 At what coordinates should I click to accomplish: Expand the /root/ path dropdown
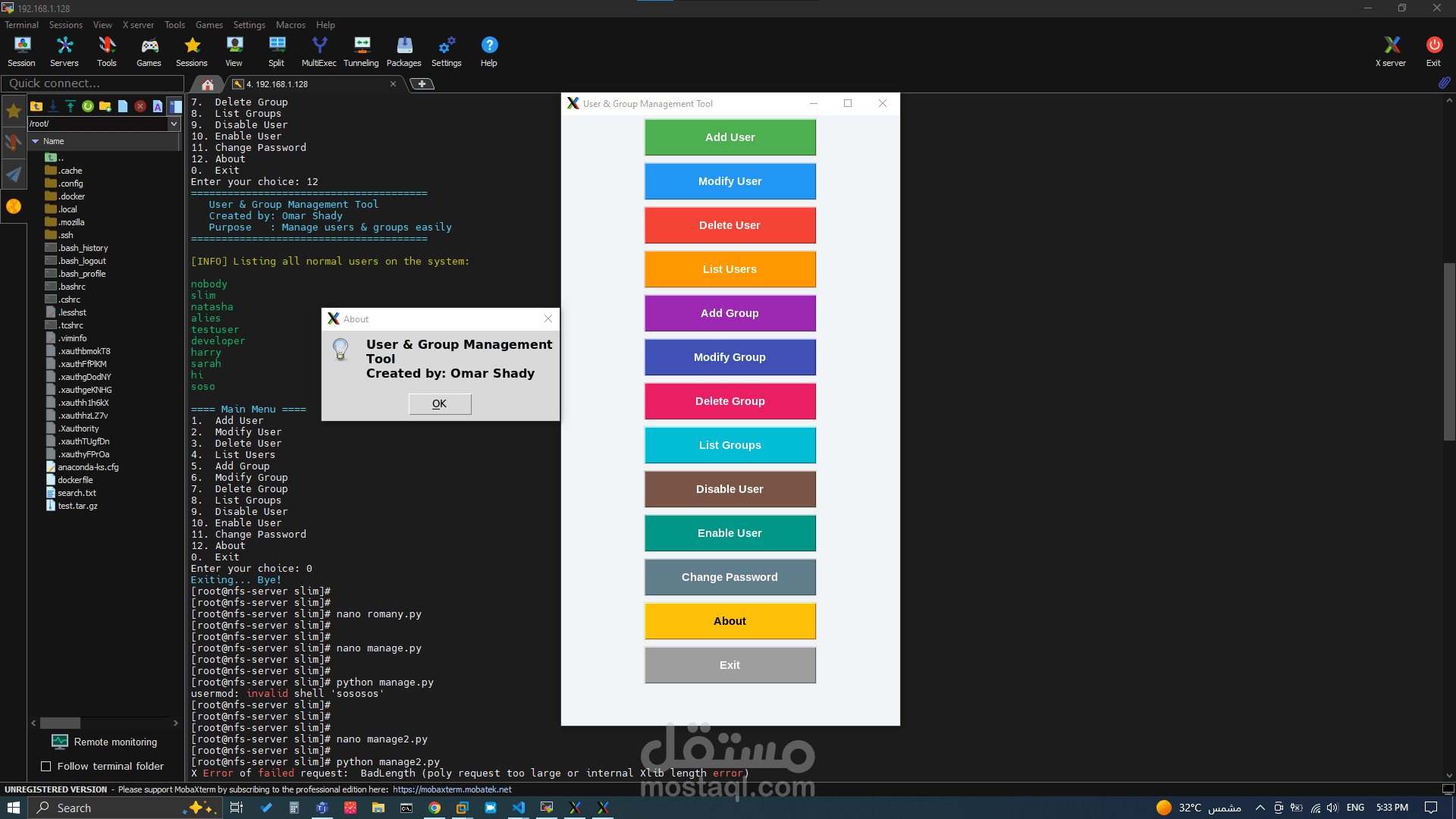[174, 124]
